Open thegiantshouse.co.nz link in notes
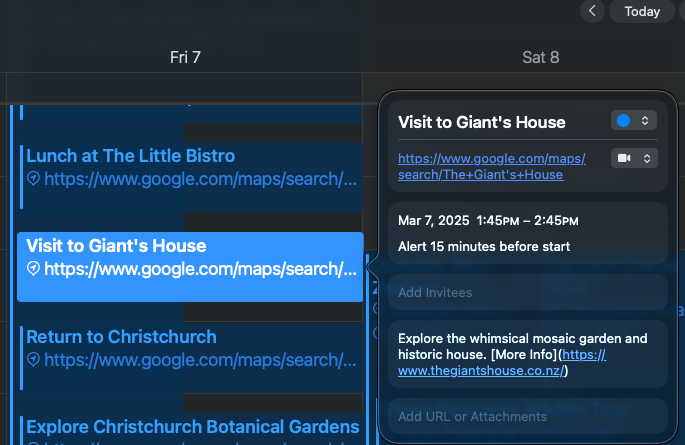 tap(483, 371)
